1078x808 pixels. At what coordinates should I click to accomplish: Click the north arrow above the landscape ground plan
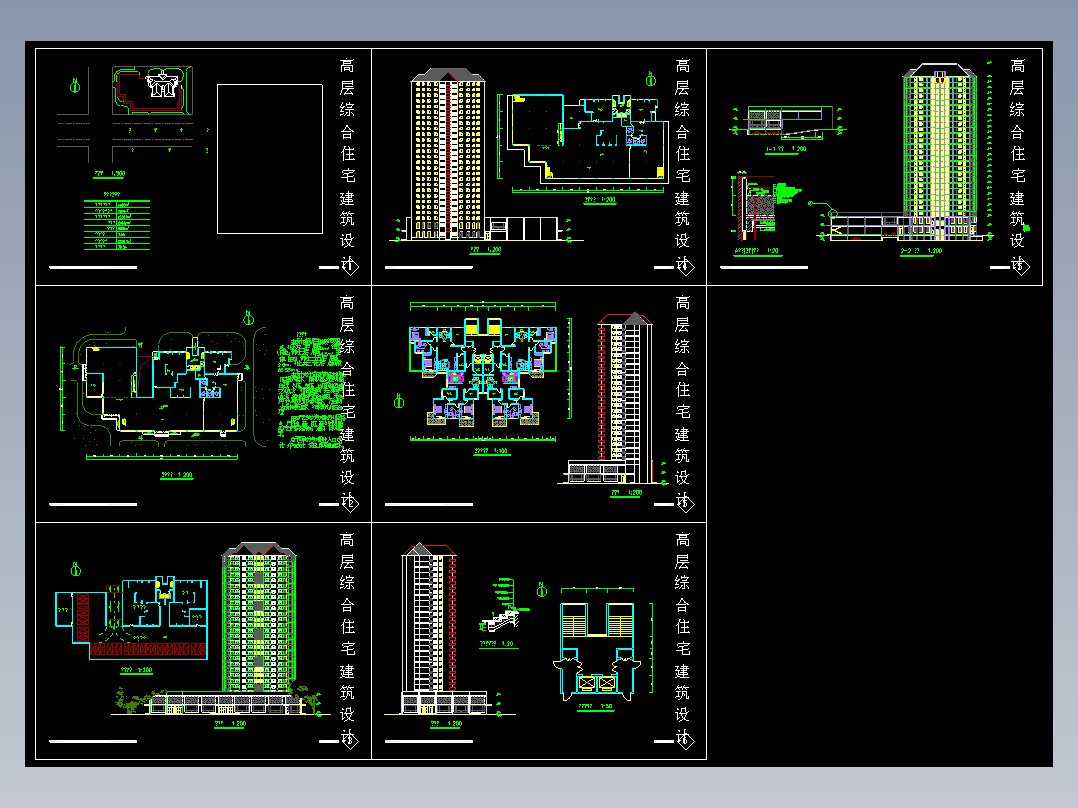[x=249, y=318]
